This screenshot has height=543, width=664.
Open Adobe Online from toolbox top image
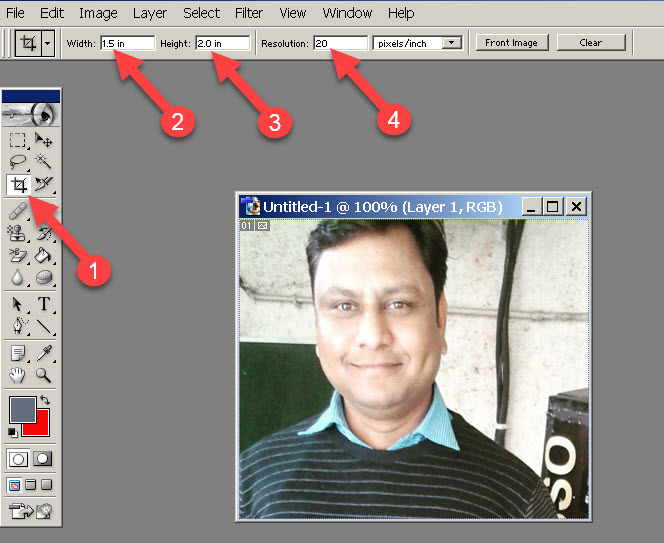pos(31,114)
